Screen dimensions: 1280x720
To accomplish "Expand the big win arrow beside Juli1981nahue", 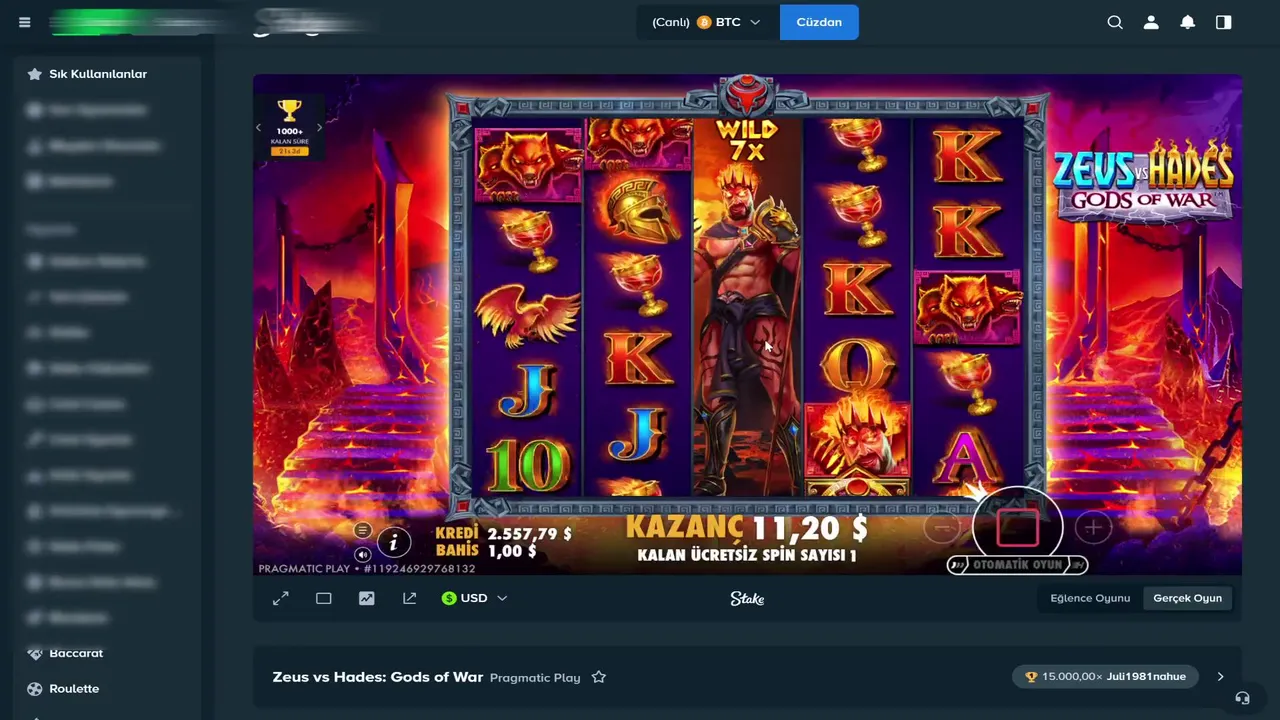I will 1220,677.
